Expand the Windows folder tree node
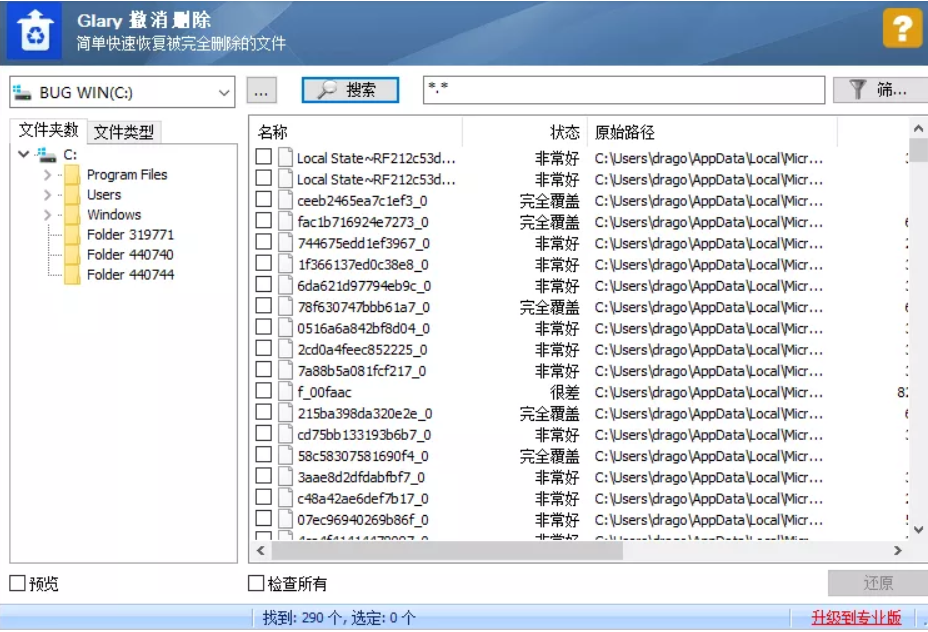The image size is (928, 632). [x=47, y=215]
